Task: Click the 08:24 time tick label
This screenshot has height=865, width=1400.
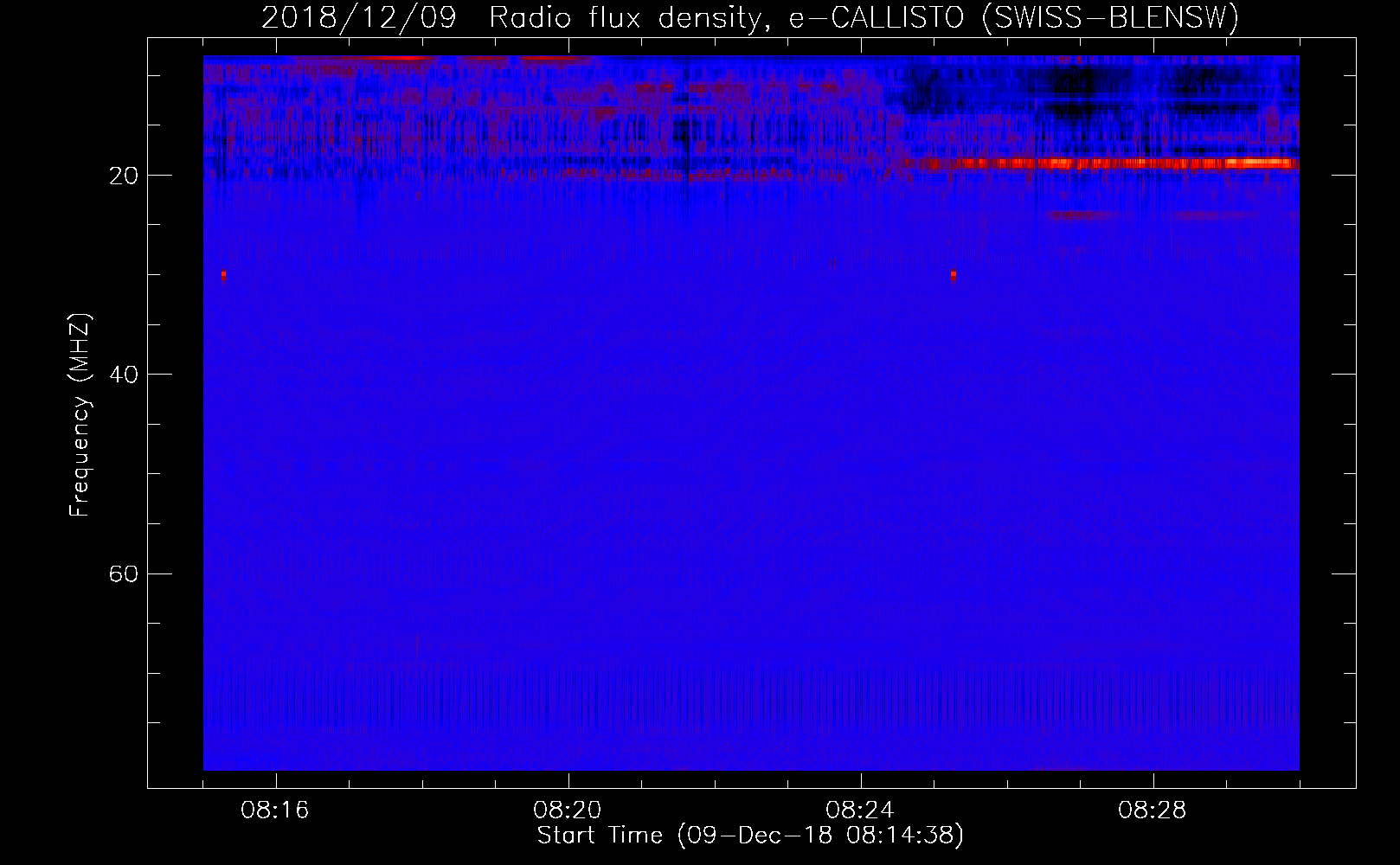Action: (x=860, y=811)
